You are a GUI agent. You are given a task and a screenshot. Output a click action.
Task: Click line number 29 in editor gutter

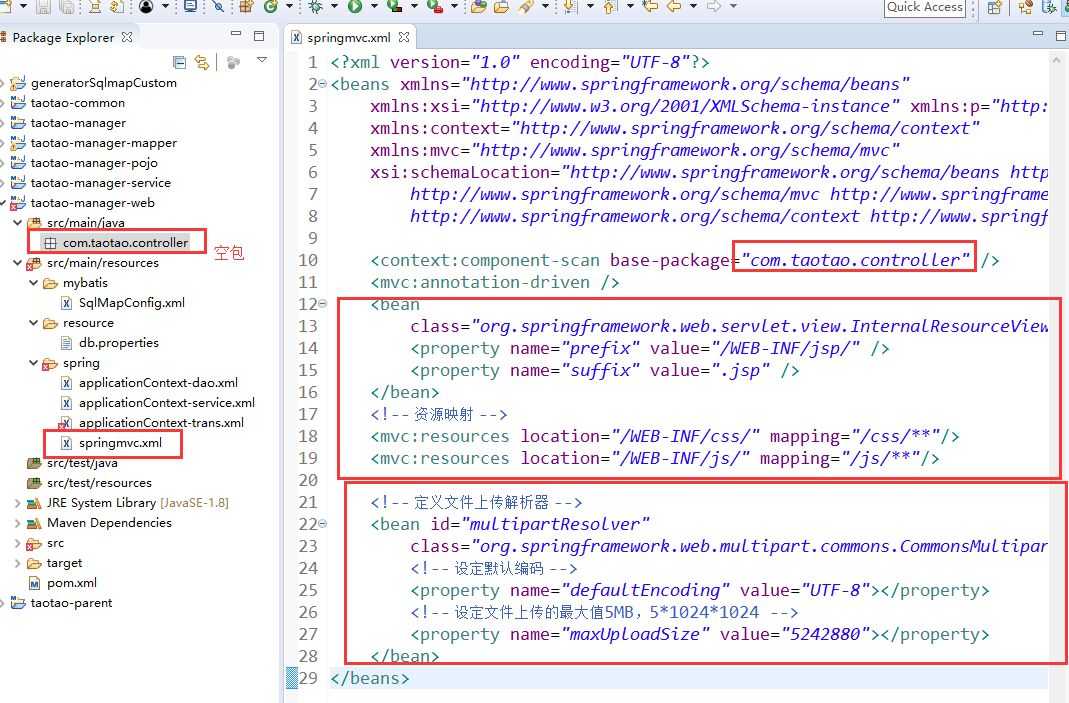pyautogui.click(x=308, y=678)
